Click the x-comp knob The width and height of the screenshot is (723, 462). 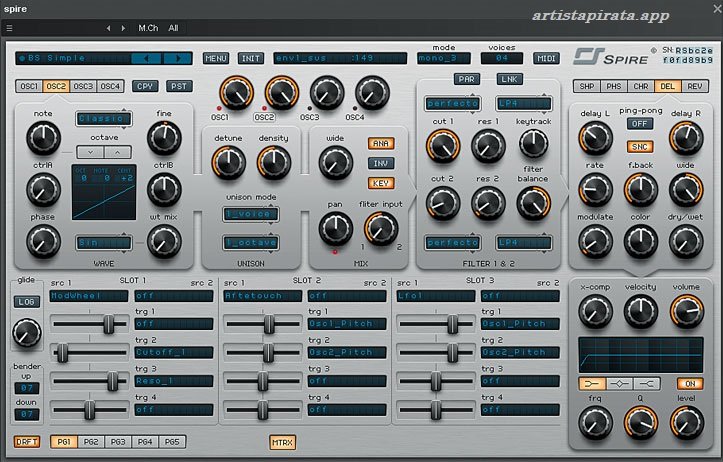click(595, 311)
